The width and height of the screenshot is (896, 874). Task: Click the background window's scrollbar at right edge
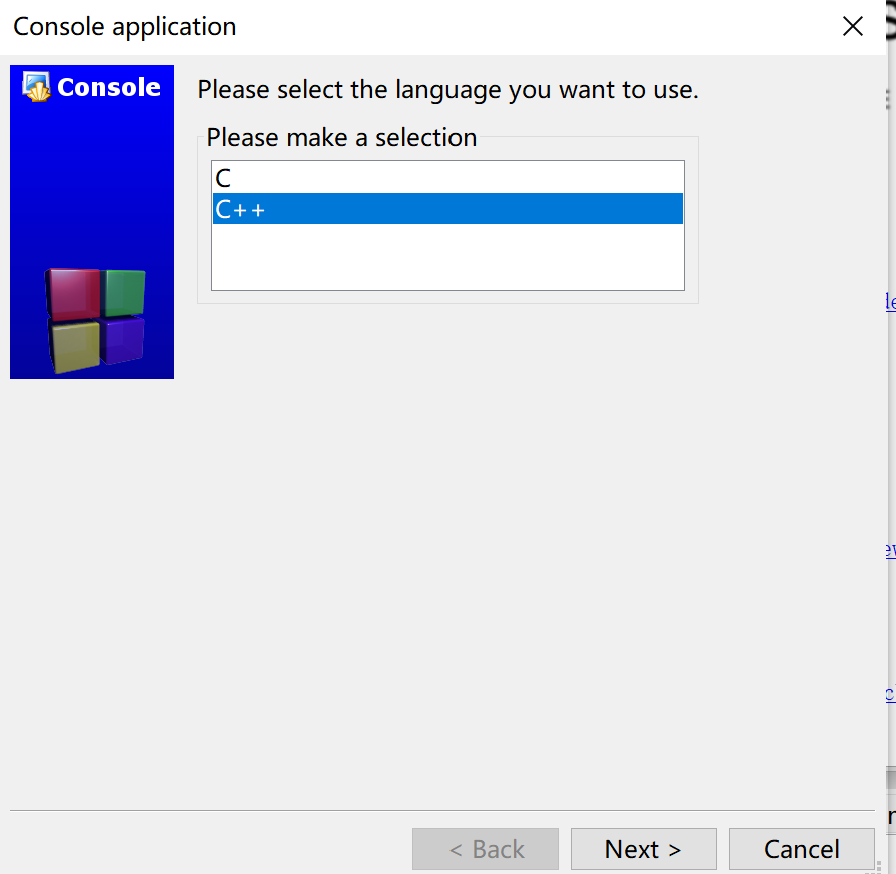pos(891,779)
